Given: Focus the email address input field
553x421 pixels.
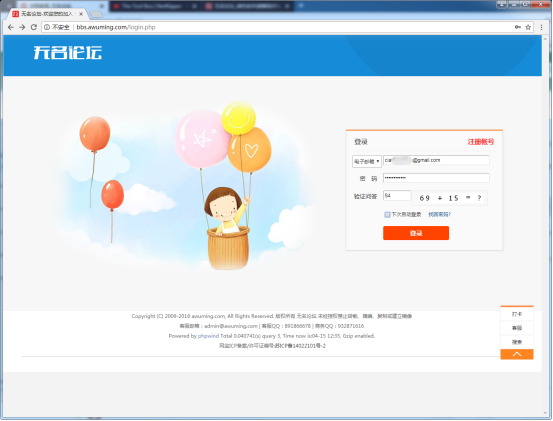Looking at the screenshot, I should [x=436, y=160].
